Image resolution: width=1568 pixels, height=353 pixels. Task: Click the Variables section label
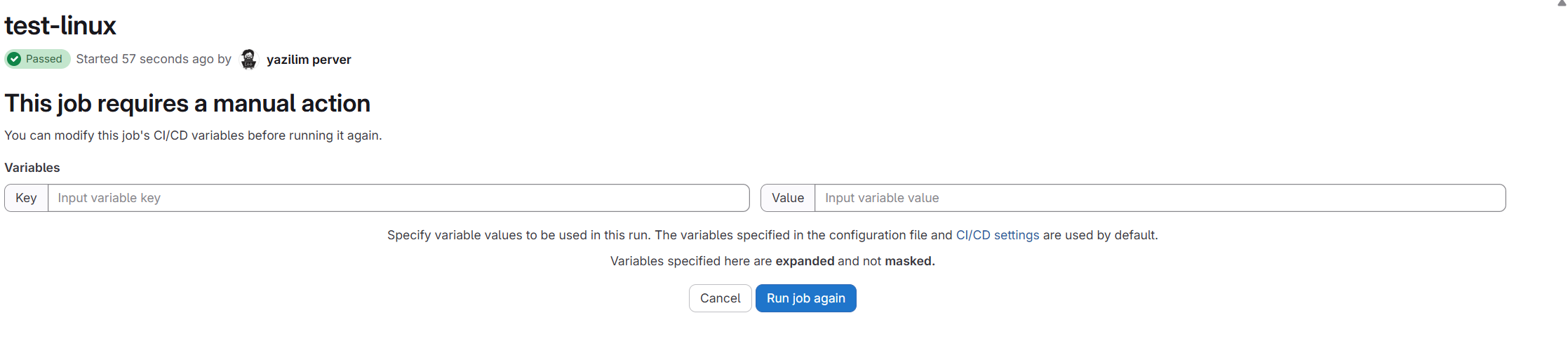tap(32, 168)
